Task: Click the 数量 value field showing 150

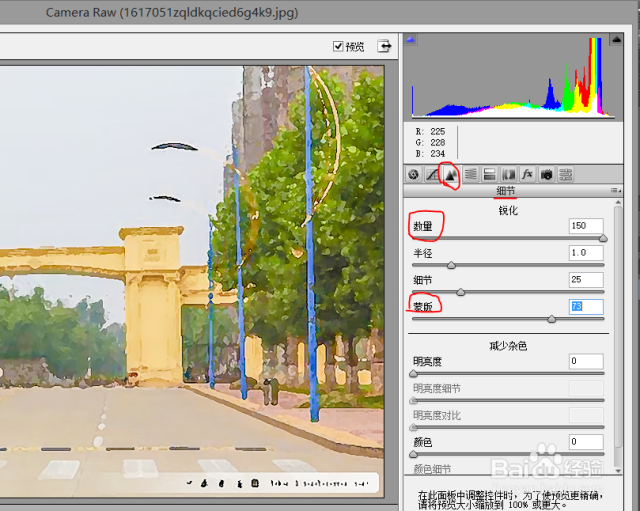Action: pos(586,226)
